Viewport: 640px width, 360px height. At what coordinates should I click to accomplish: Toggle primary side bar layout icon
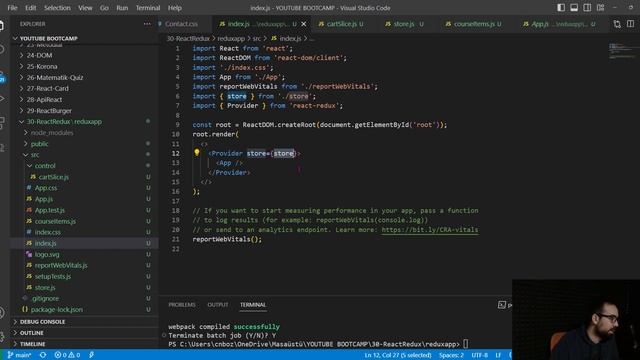pyautogui.click(x=561, y=8)
